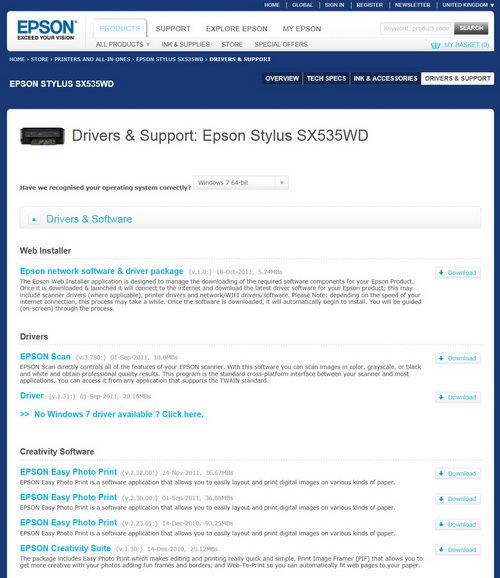
Task: Open Epson Stylus SX535WD breadcrumb
Action: (x=170, y=59)
